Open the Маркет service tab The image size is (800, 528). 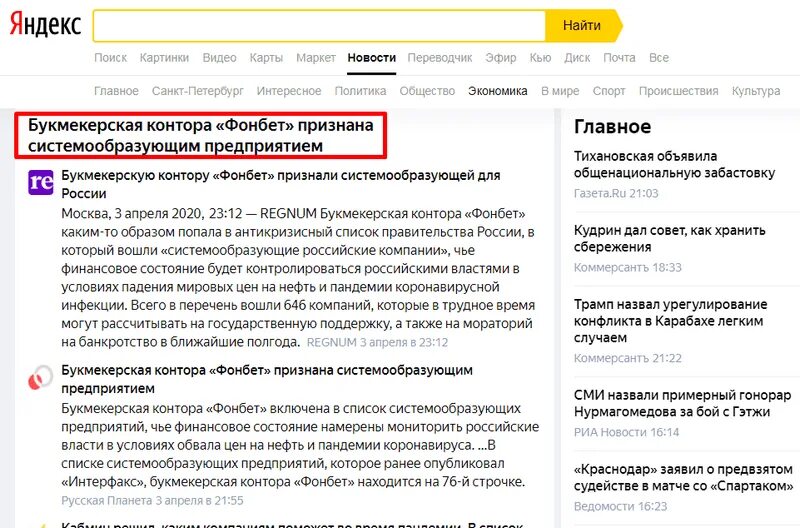click(x=316, y=58)
